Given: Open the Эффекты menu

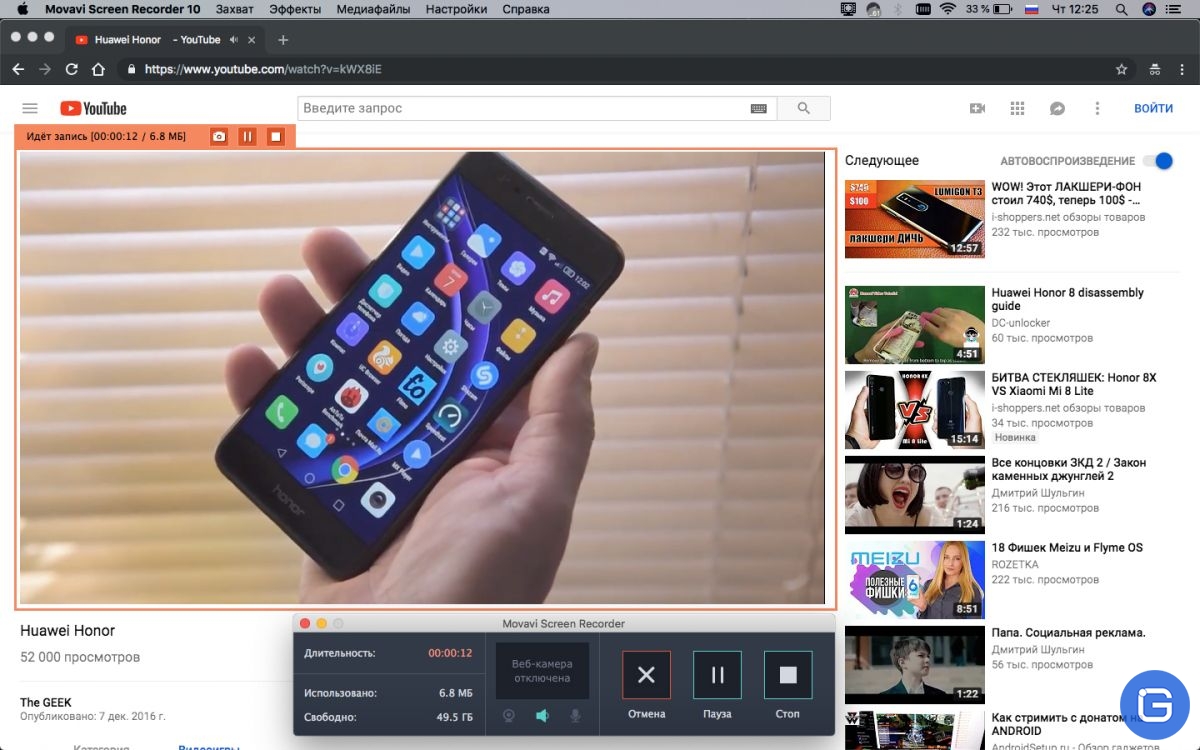Looking at the screenshot, I should (x=295, y=9).
